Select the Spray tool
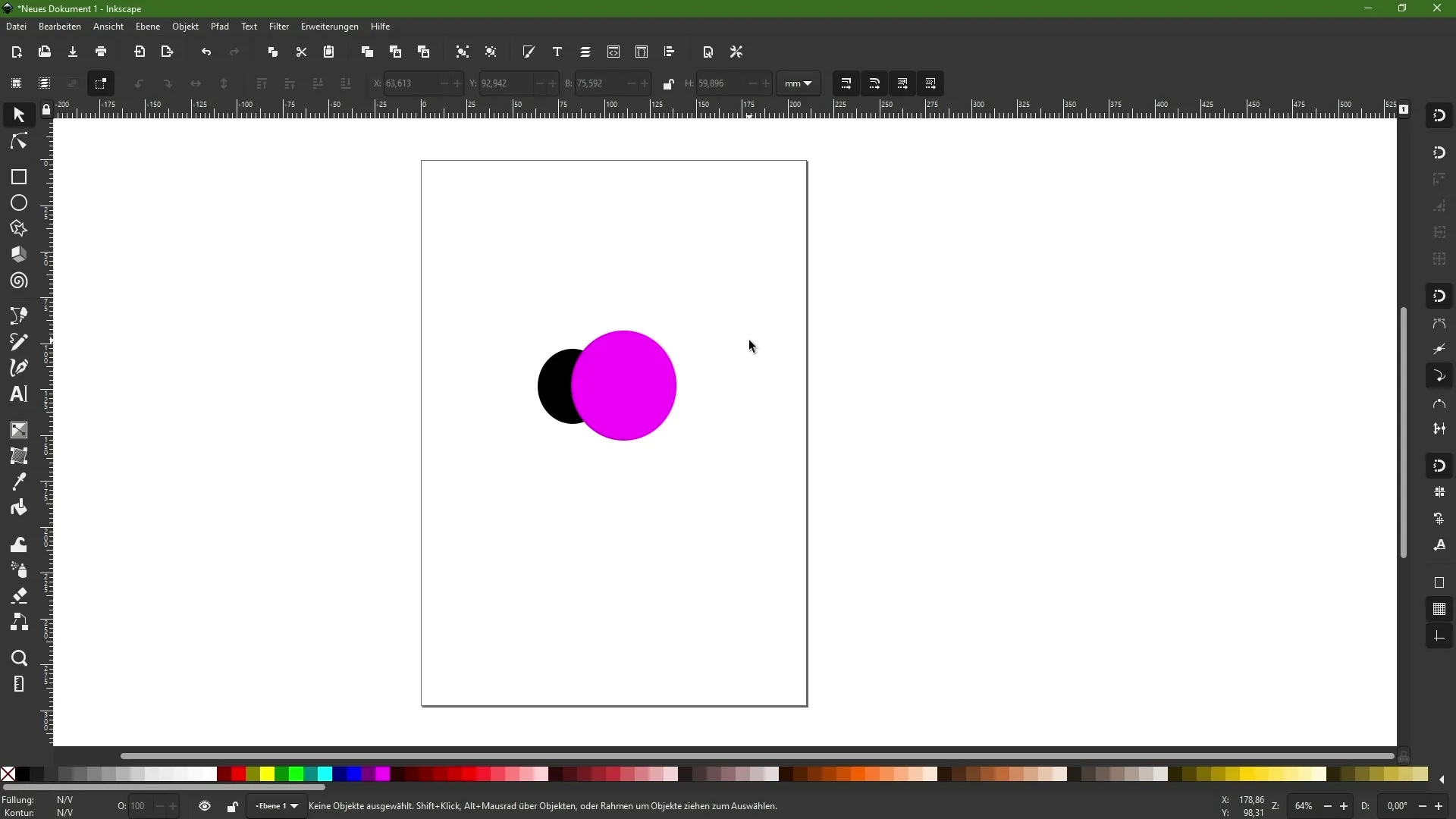Image resolution: width=1456 pixels, height=819 pixels. pos(19,570)
